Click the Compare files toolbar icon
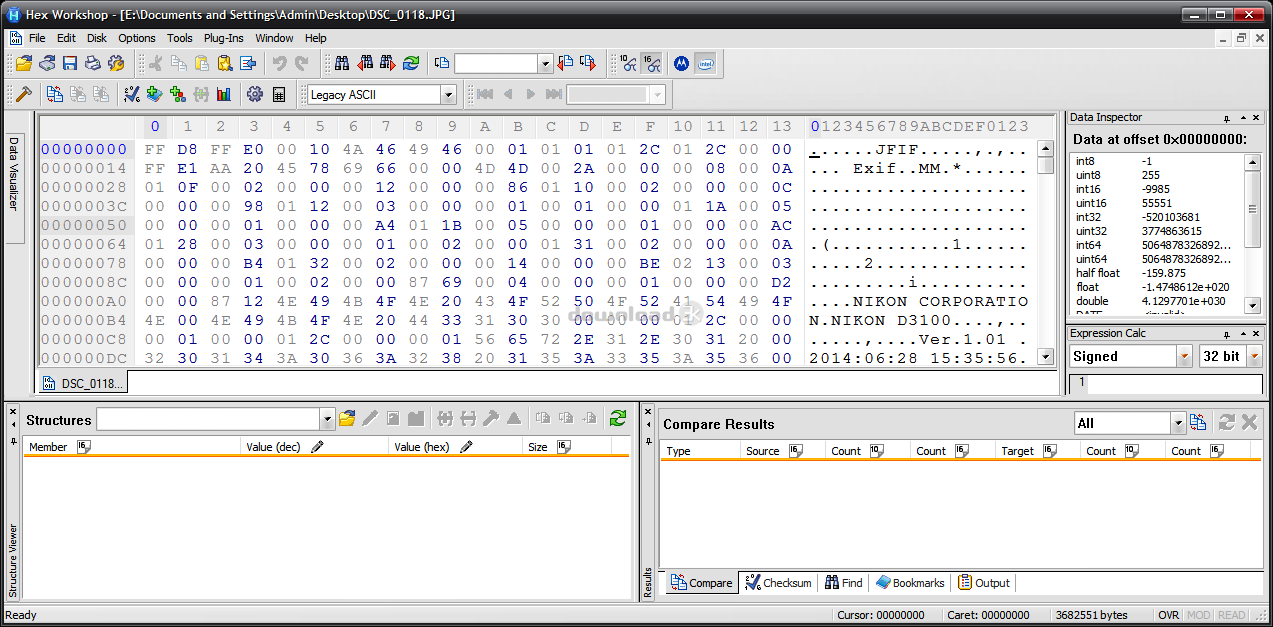 (55, 94)
